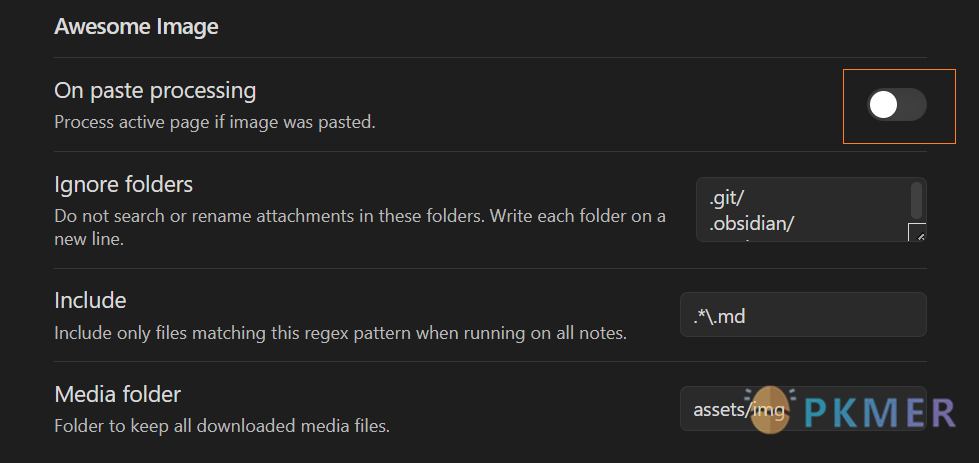Select the Awesome Image heading

[136, 27]
